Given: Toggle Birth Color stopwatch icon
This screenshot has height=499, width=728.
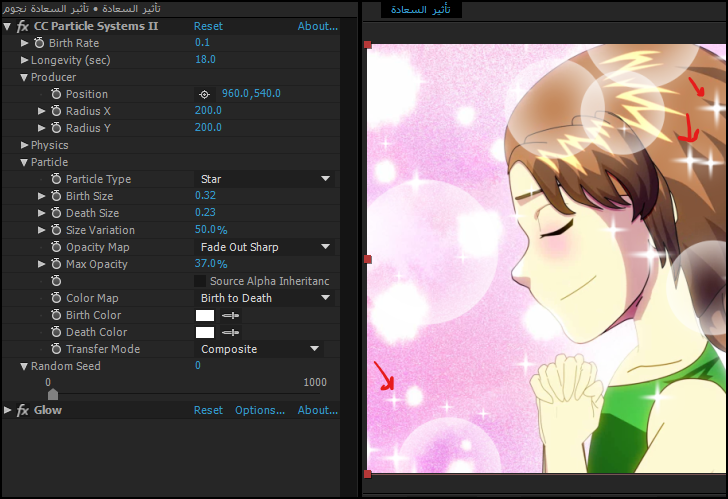Looking at the screenshot, I should coord(56,315).
